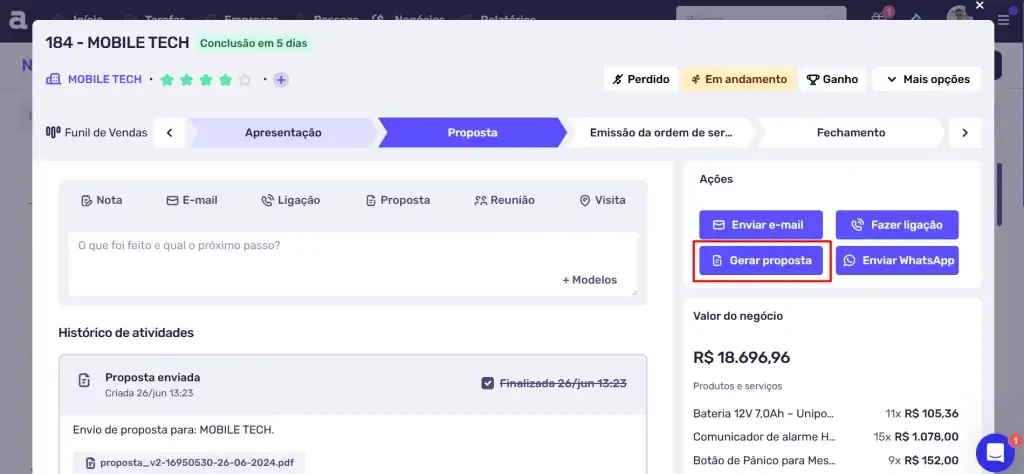Viewport: 1024px width, 474px height.
Task: Set rating to second star
Action: (187, 80)
